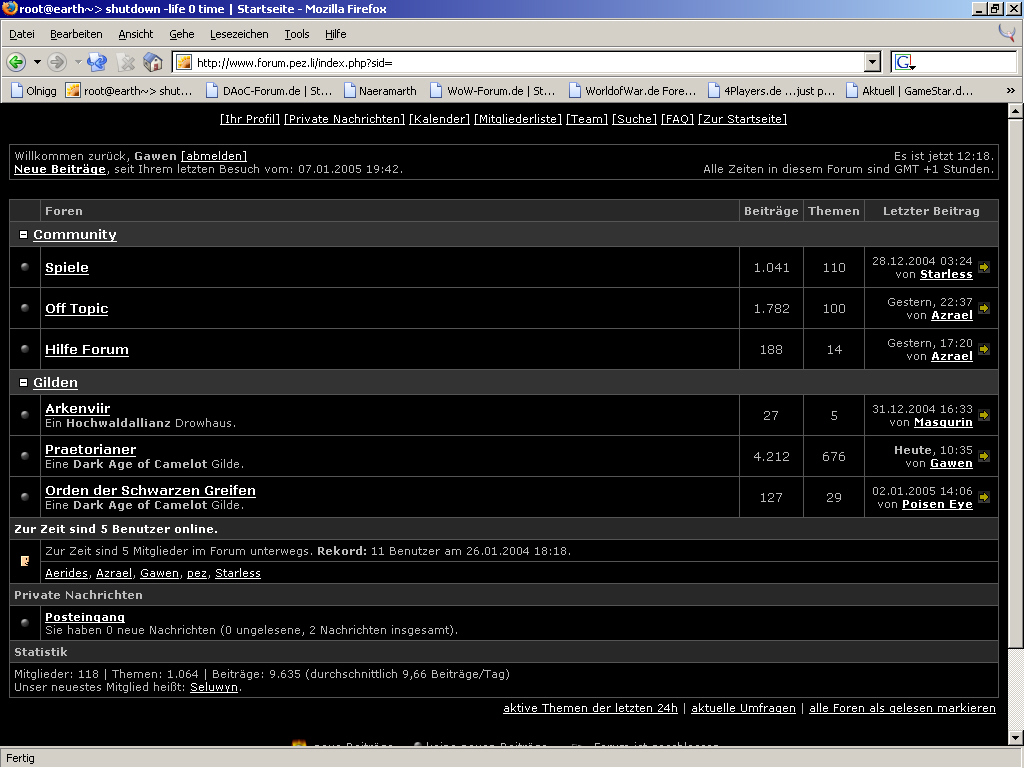Open the address bar history dropdown
This screenshot has width=1024, height=768.
click(x=872, y=62)
